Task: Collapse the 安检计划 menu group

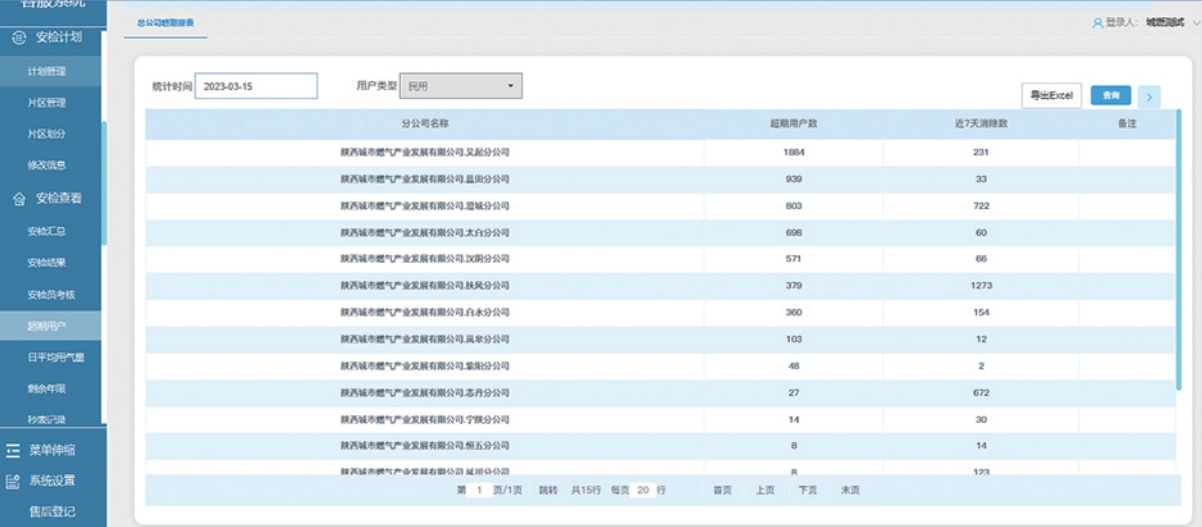Action: (x=59, y=37)
